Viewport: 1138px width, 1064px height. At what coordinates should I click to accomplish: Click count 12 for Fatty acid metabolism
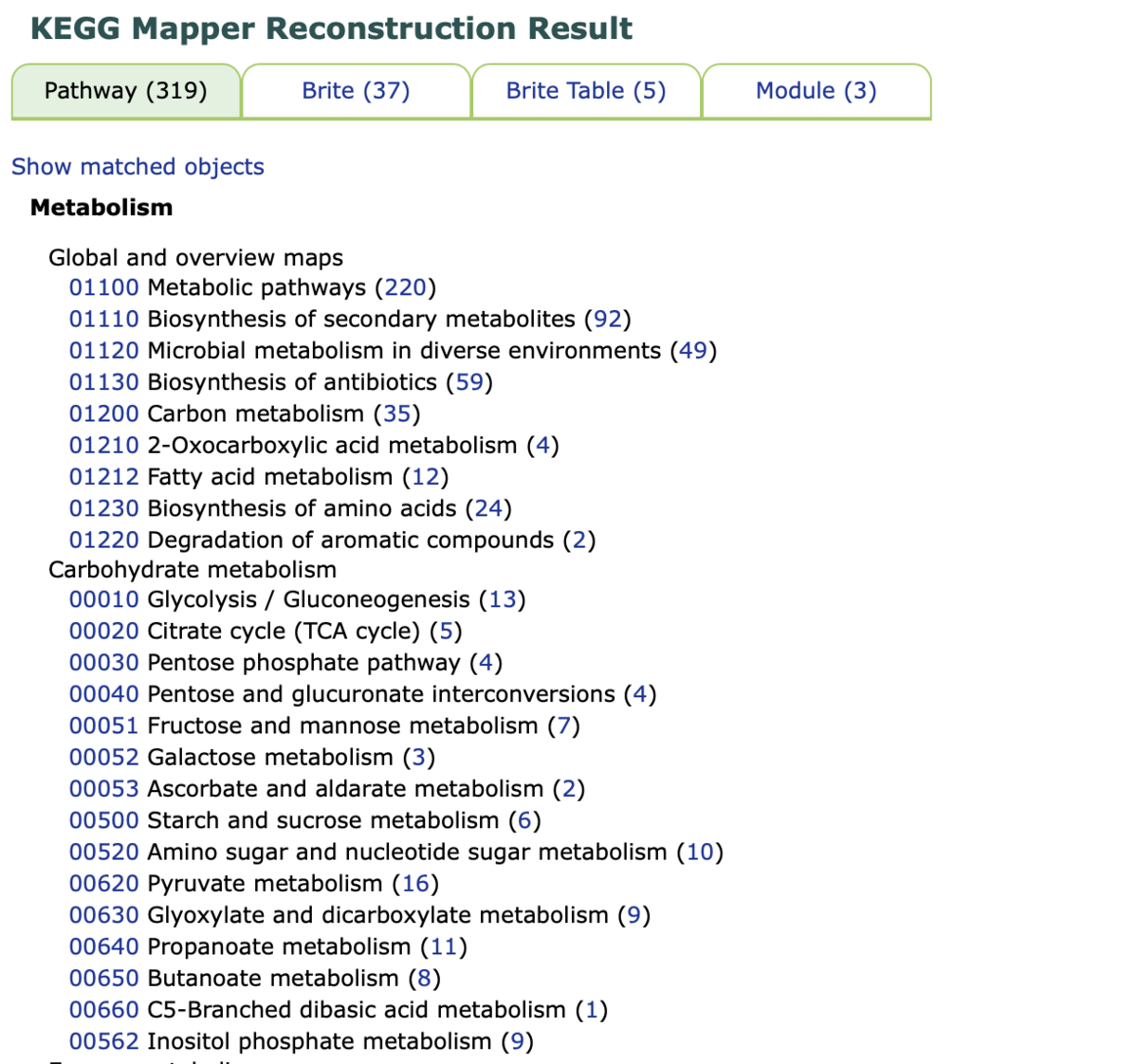click(x=426, y=477)
